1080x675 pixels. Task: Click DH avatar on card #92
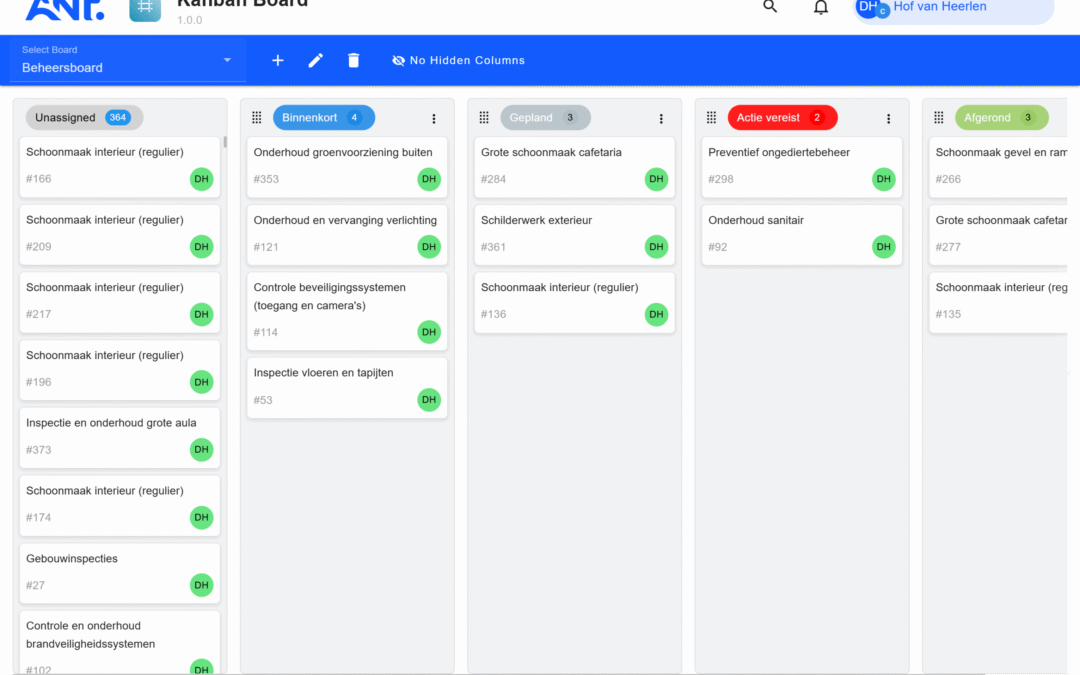[884, 247]
